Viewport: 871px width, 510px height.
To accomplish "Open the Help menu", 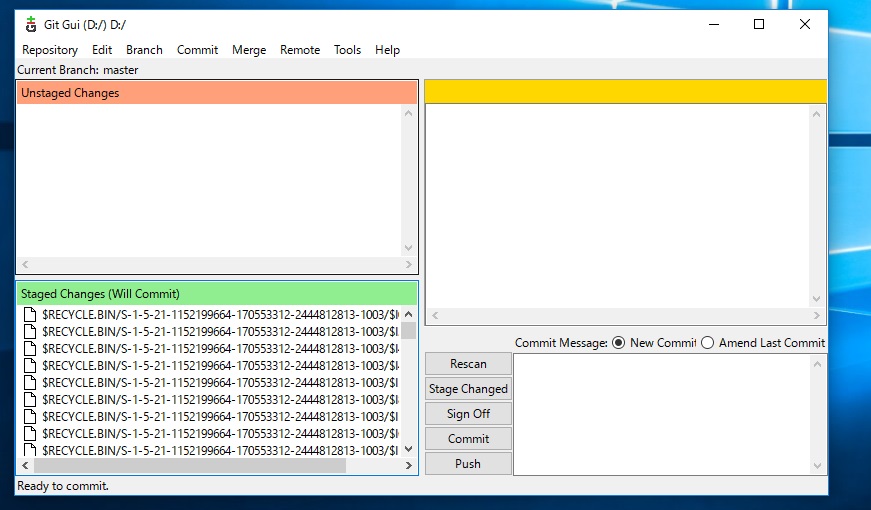I will tap(387, 50).
